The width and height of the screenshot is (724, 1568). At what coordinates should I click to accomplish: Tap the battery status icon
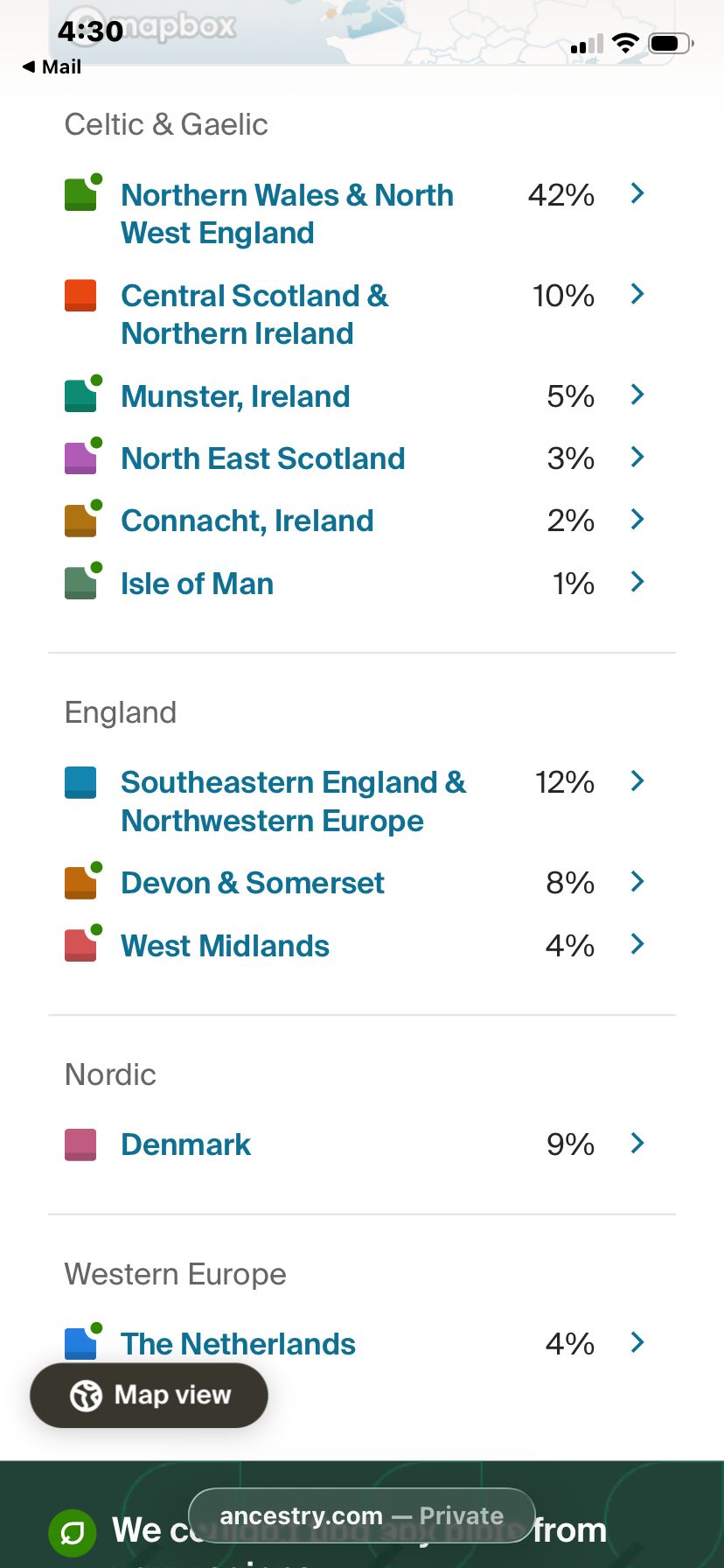coord(671,43)
